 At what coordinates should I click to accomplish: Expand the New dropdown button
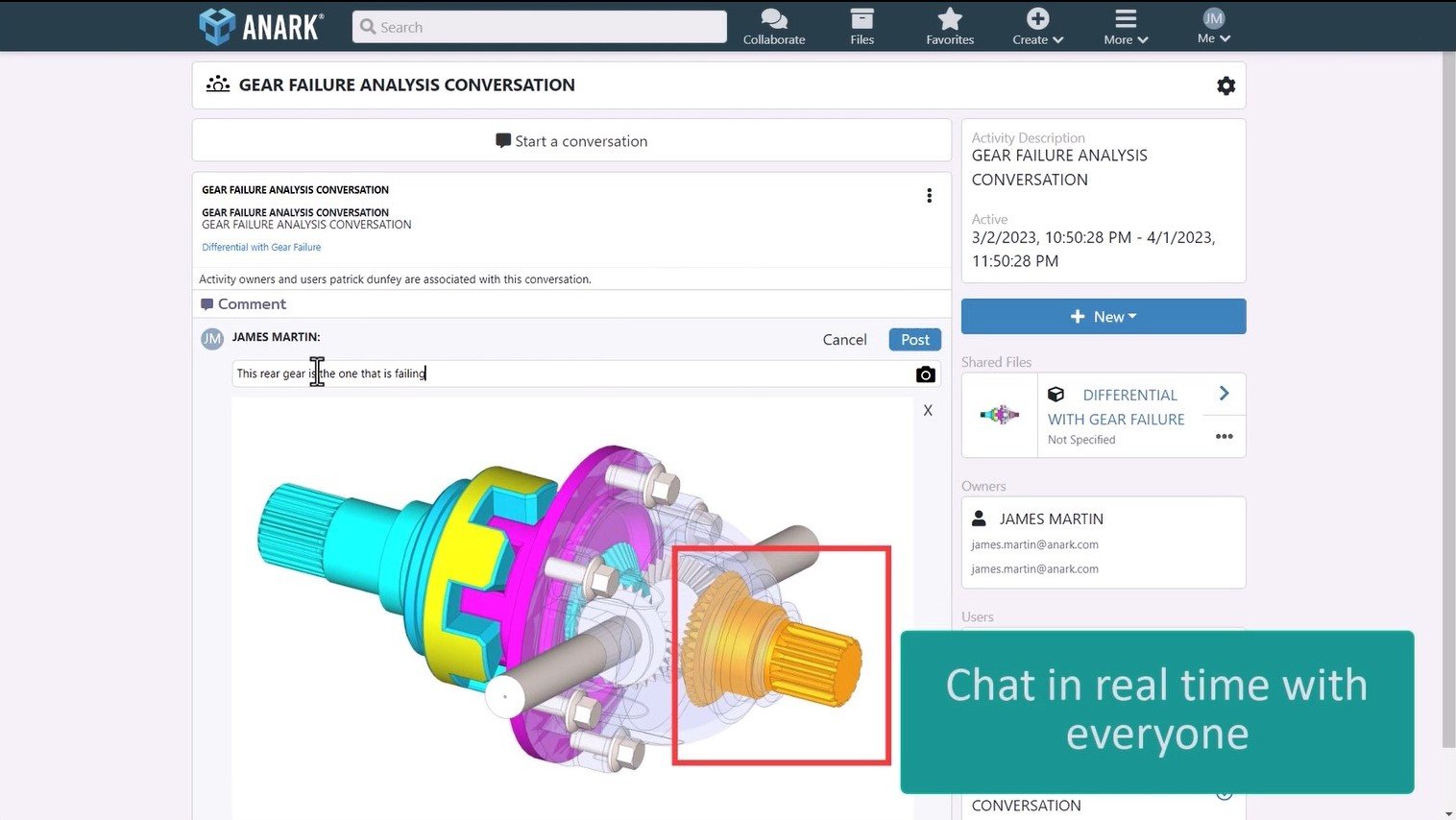click(x=1103, y=316)
